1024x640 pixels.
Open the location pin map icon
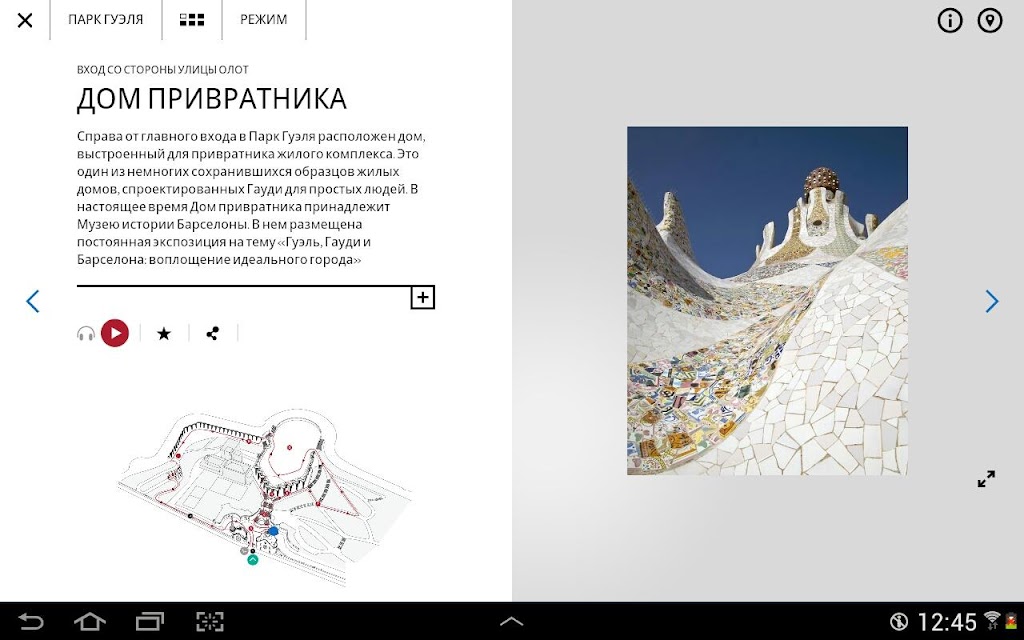tap(990, 20)
